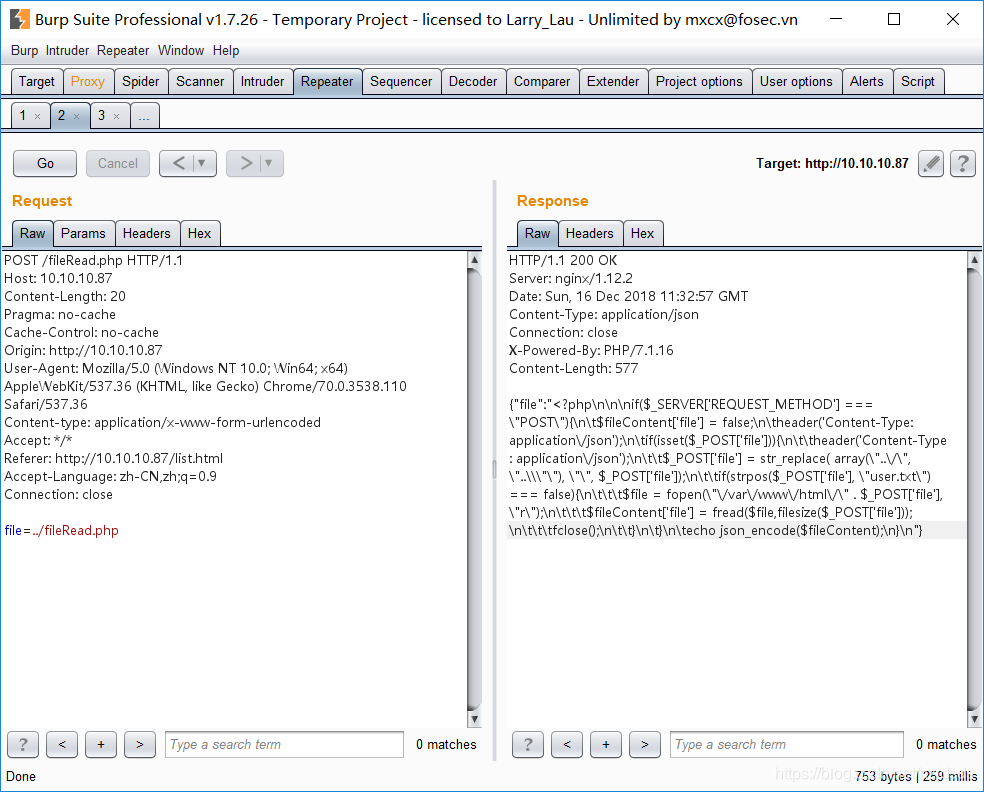The width and height of the screenshot is (984, 792).
Task: Open response search help question button
Action: pos(528,744)
